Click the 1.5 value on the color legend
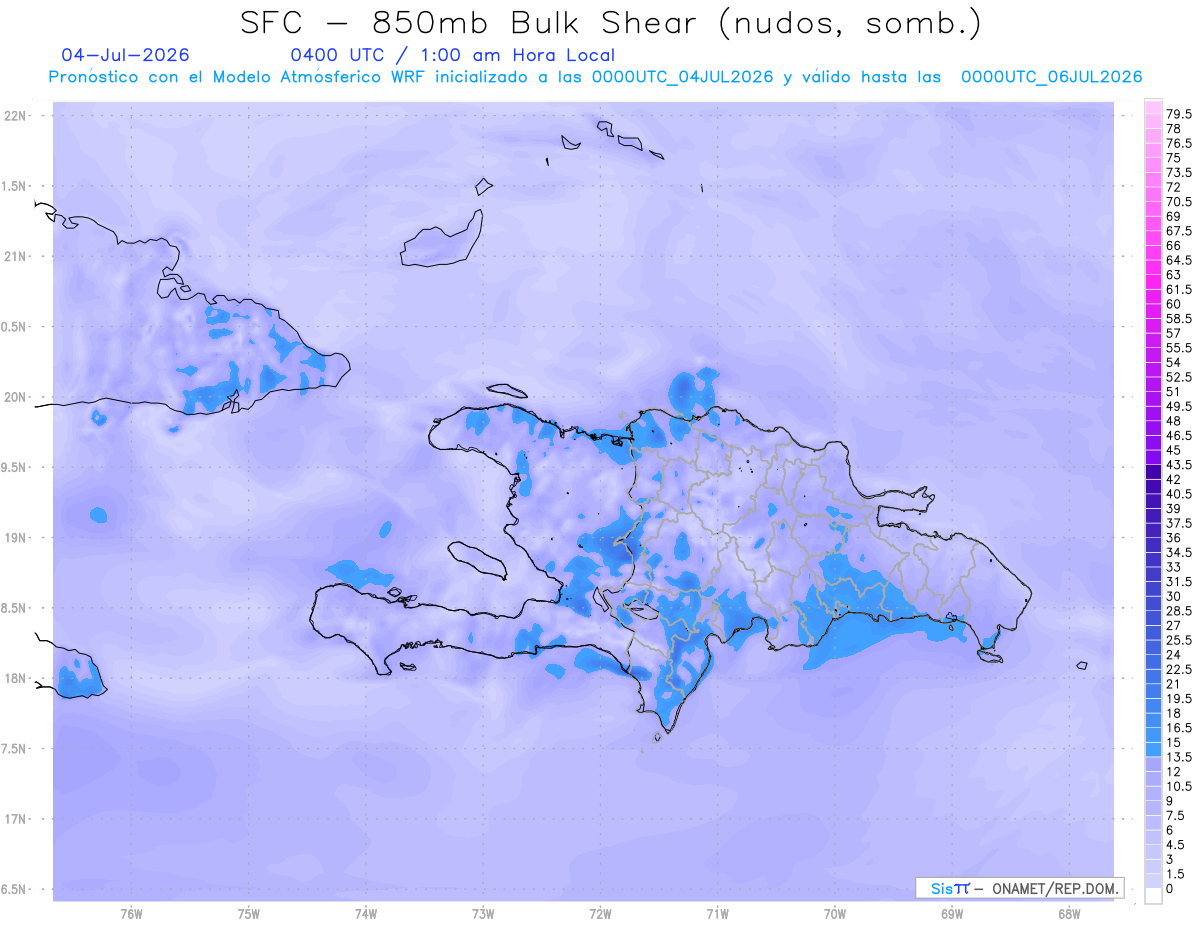1200x927 pixels. pyautogui.click(x=1177, y=874)
